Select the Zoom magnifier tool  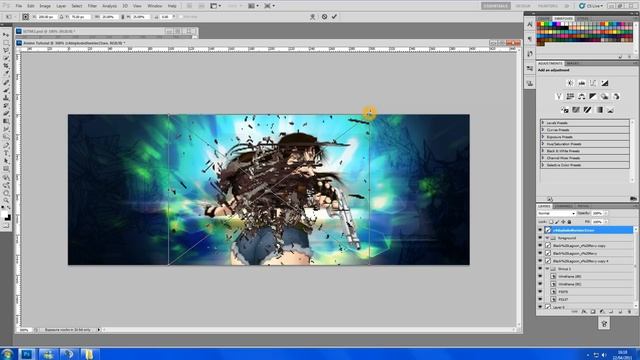[x=6, y=200]
